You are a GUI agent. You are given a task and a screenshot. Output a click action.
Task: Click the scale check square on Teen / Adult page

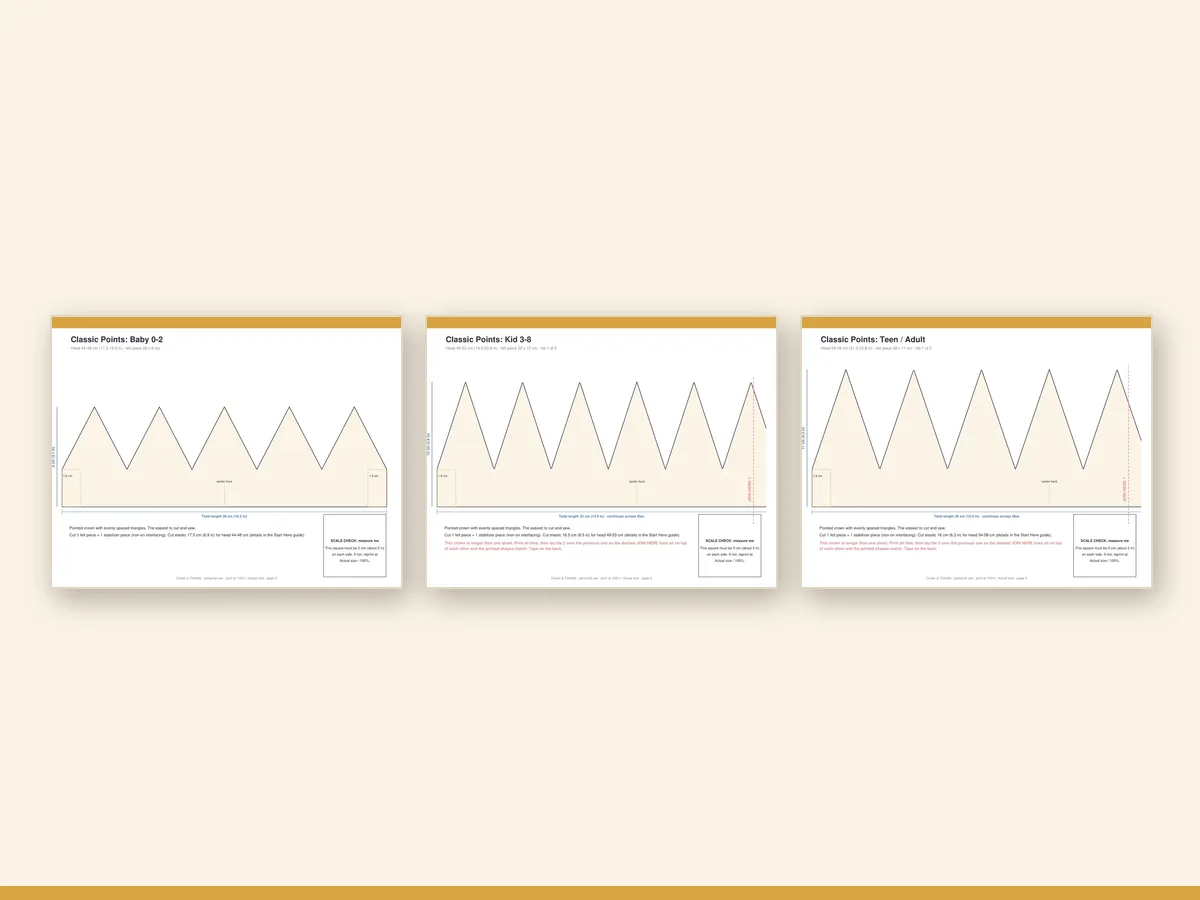[1105, 545]
